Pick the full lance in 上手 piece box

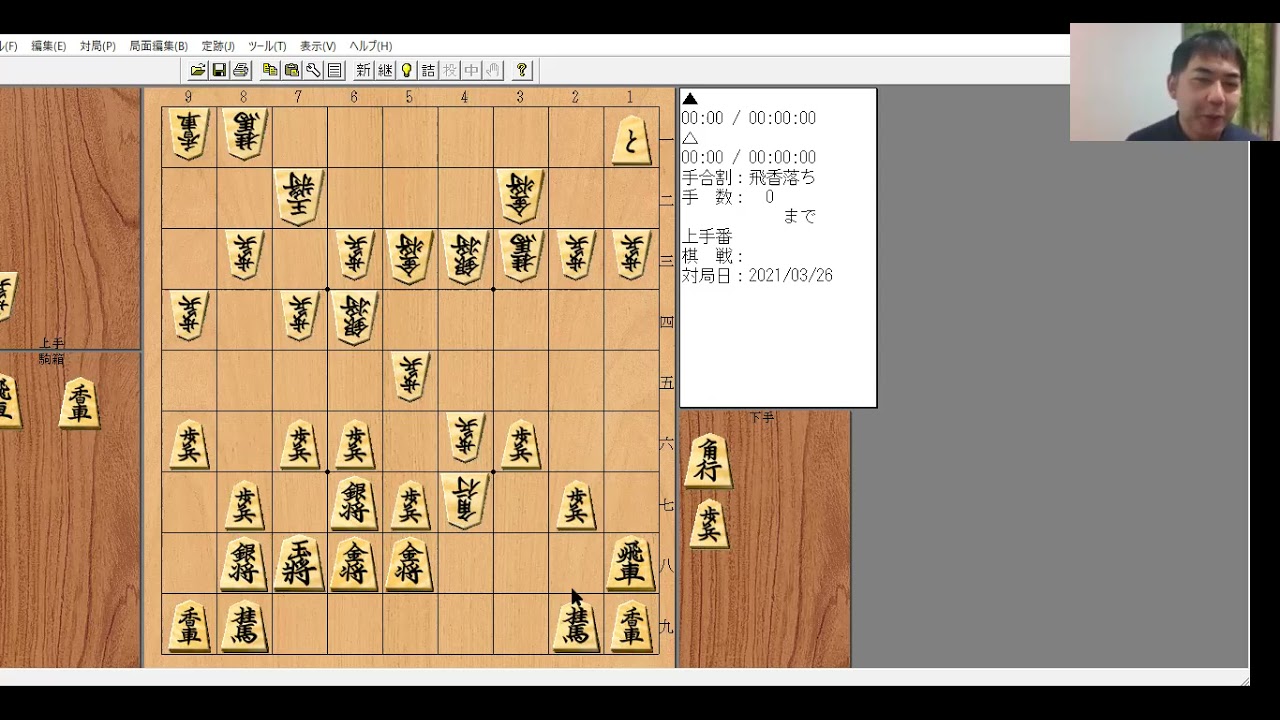click(x=79, y=403)
